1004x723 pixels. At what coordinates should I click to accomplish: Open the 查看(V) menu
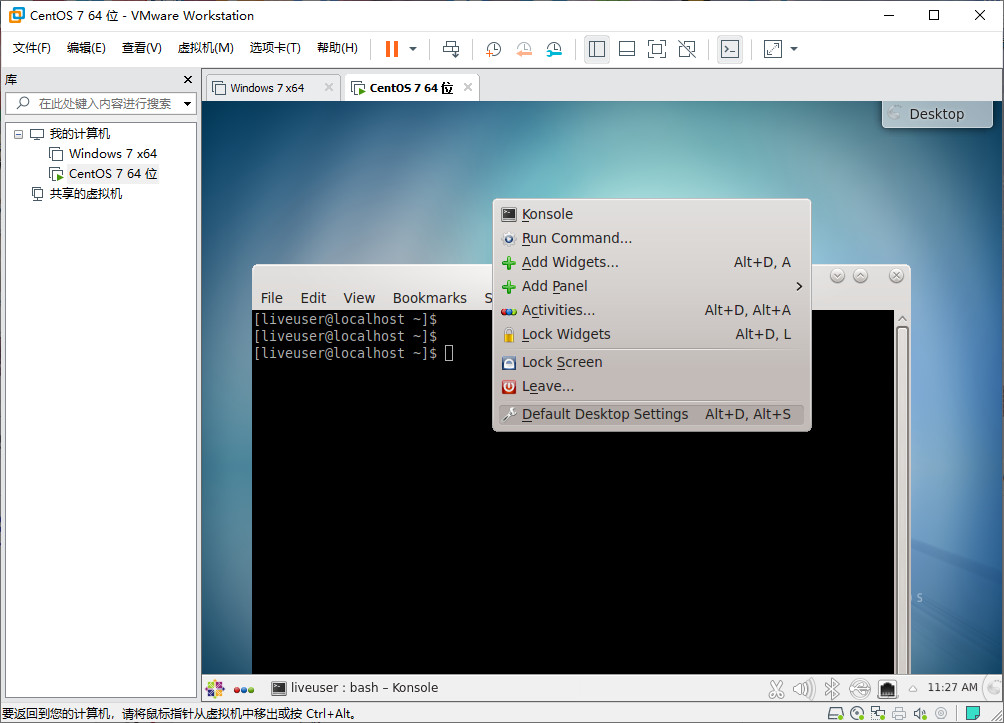click(142, 48)
